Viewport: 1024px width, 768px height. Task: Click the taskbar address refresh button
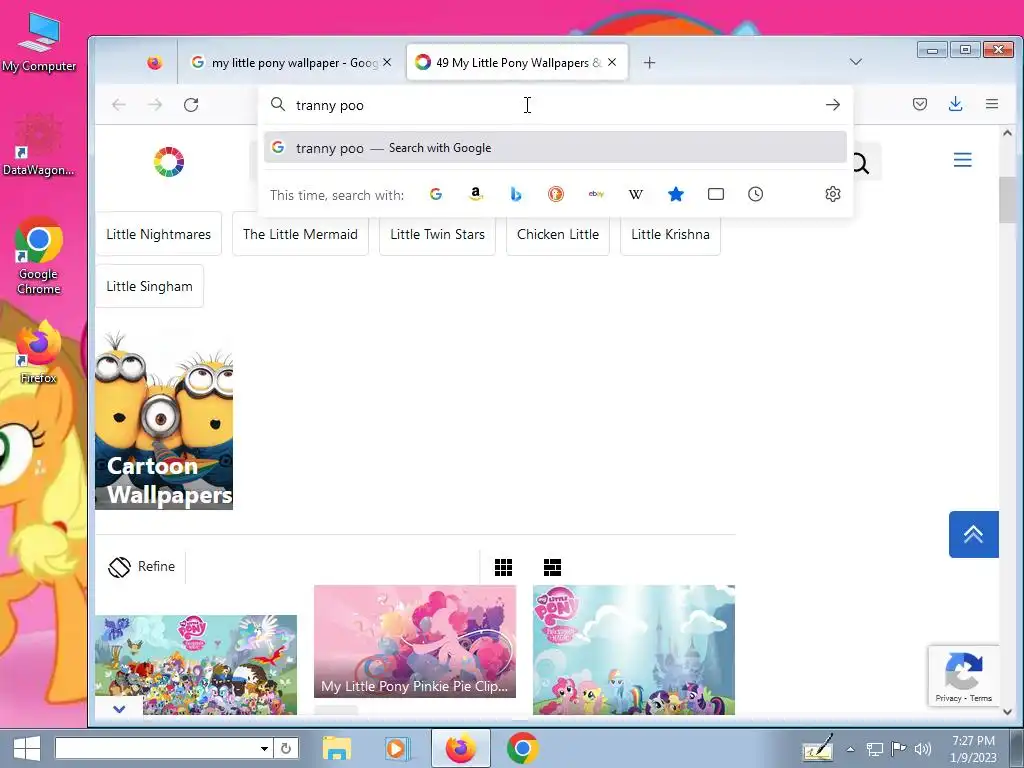coord(286,748)
